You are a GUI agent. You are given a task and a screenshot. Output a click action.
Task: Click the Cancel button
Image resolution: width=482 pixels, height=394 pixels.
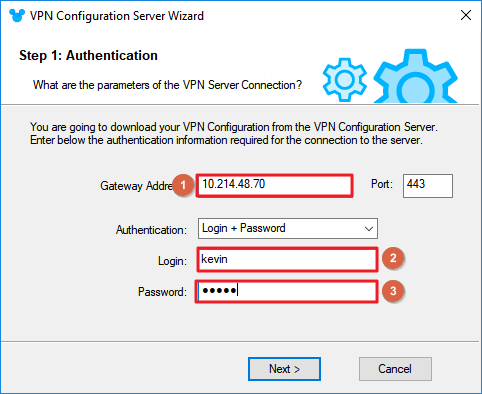pyautogui.click(x=395, y=369)
